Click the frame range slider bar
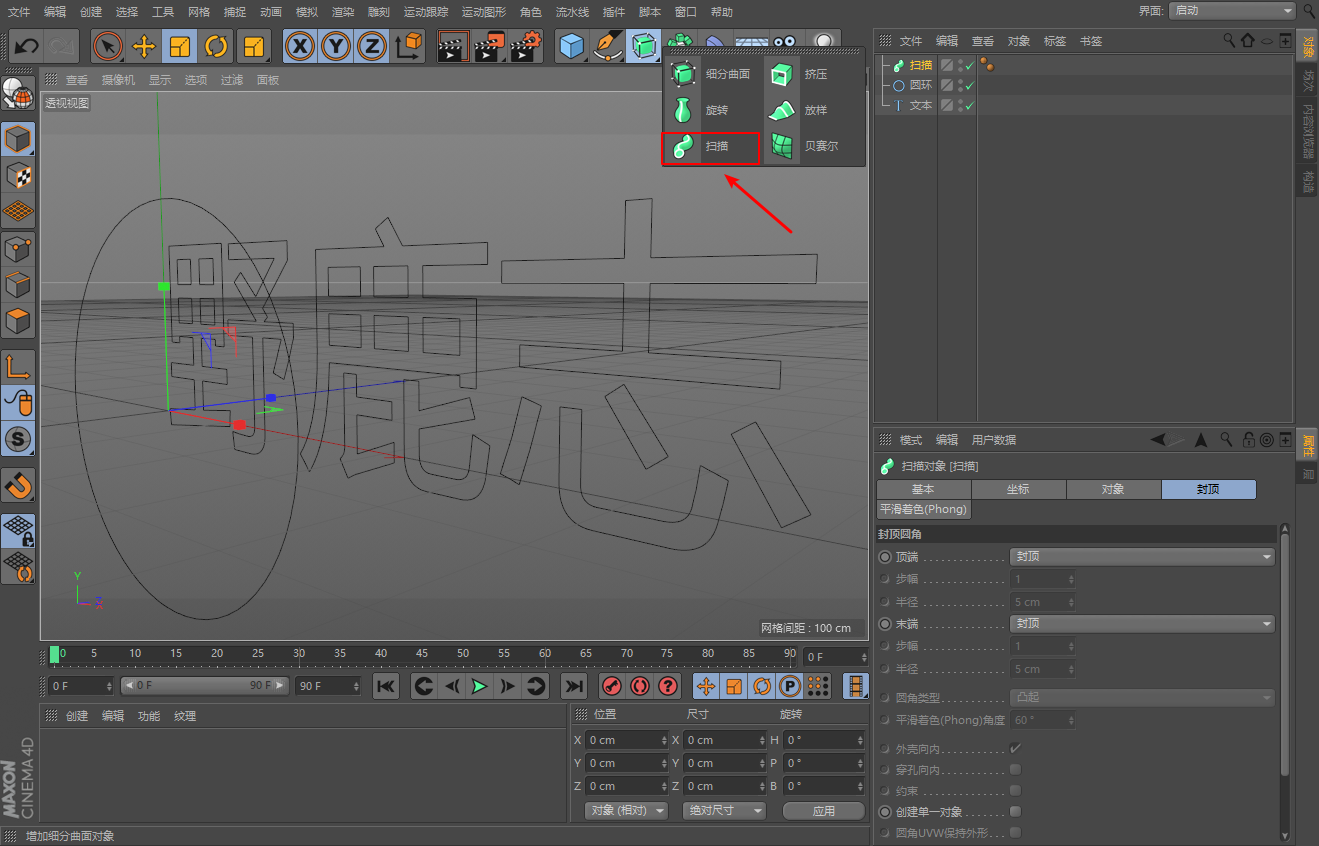 (205, 686)
